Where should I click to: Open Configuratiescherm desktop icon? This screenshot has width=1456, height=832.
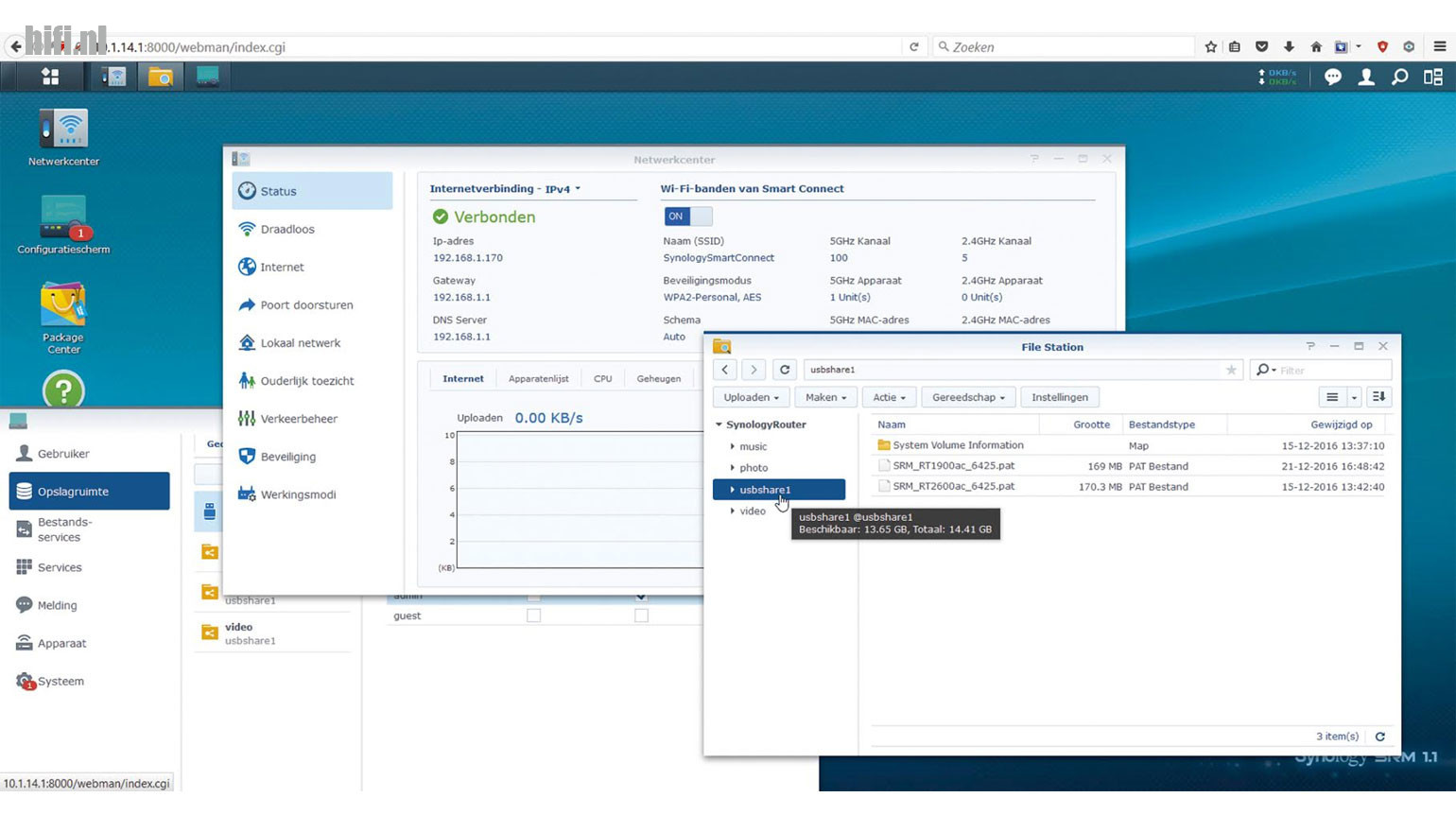63,225
